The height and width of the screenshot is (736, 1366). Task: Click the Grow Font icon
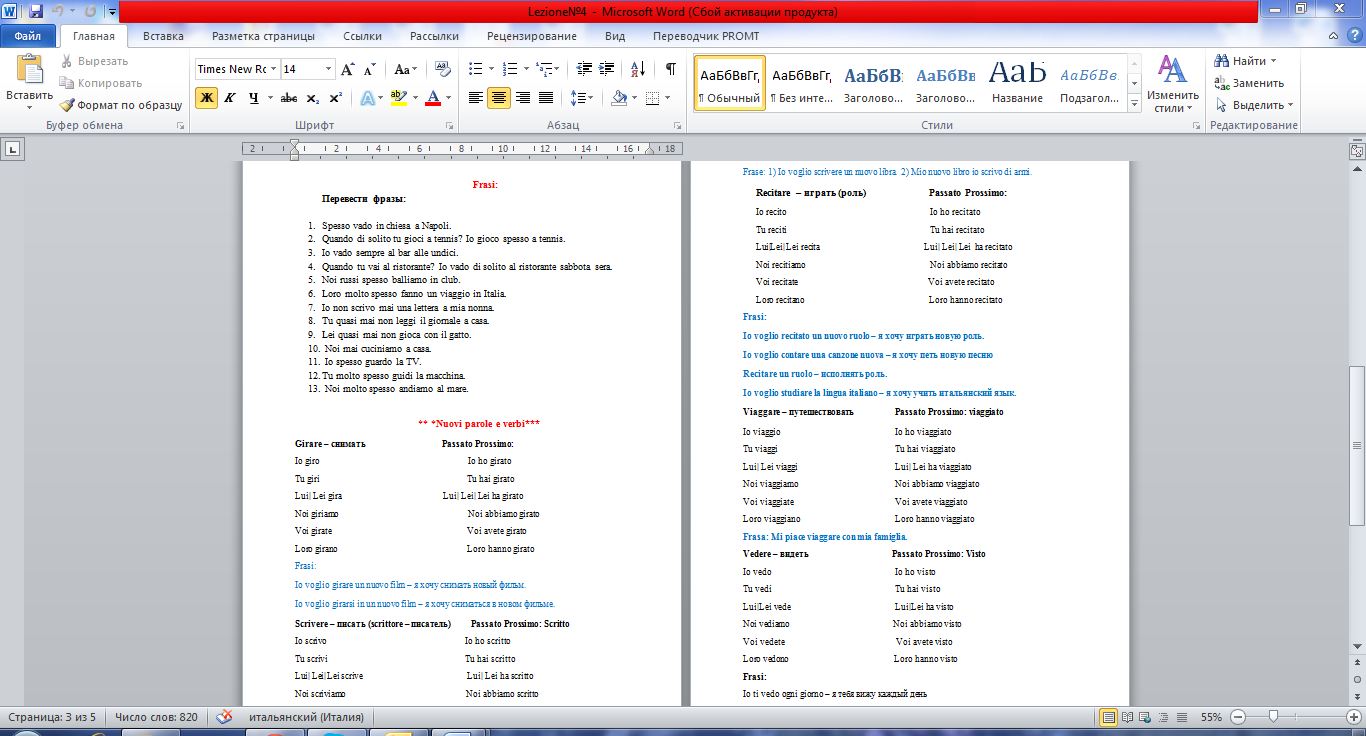click(x=348, y=69)
